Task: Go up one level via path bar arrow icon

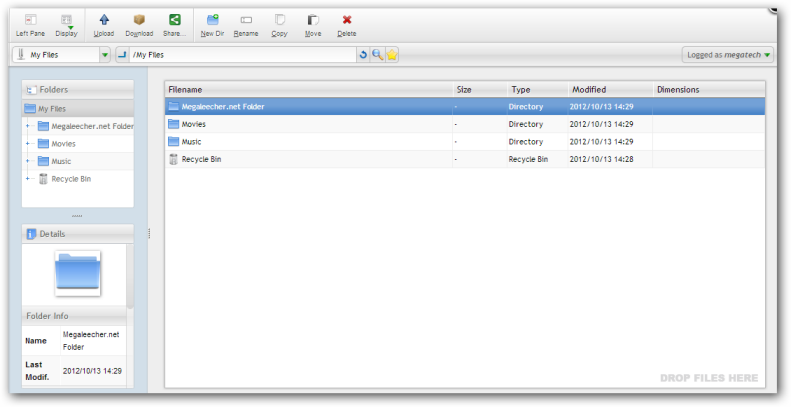Action: 122,55
